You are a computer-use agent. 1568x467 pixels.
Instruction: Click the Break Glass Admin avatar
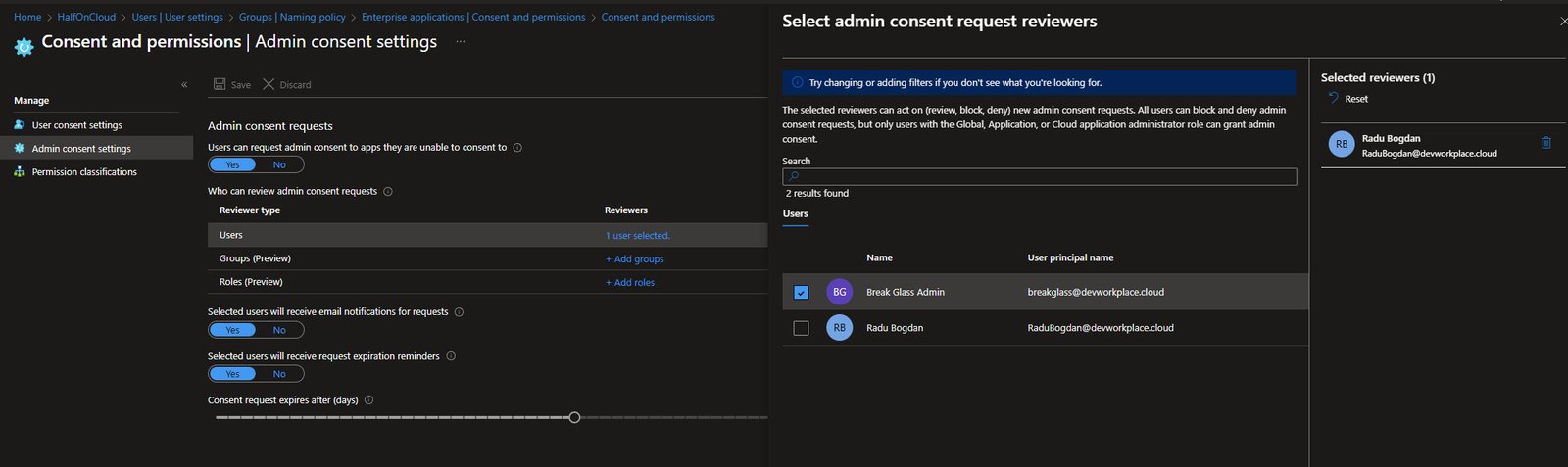pos(839,292)
